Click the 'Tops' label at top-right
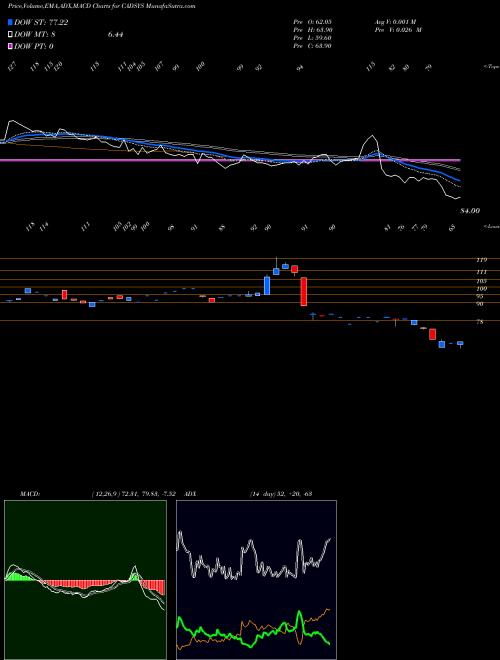 [x=492, y=67]
